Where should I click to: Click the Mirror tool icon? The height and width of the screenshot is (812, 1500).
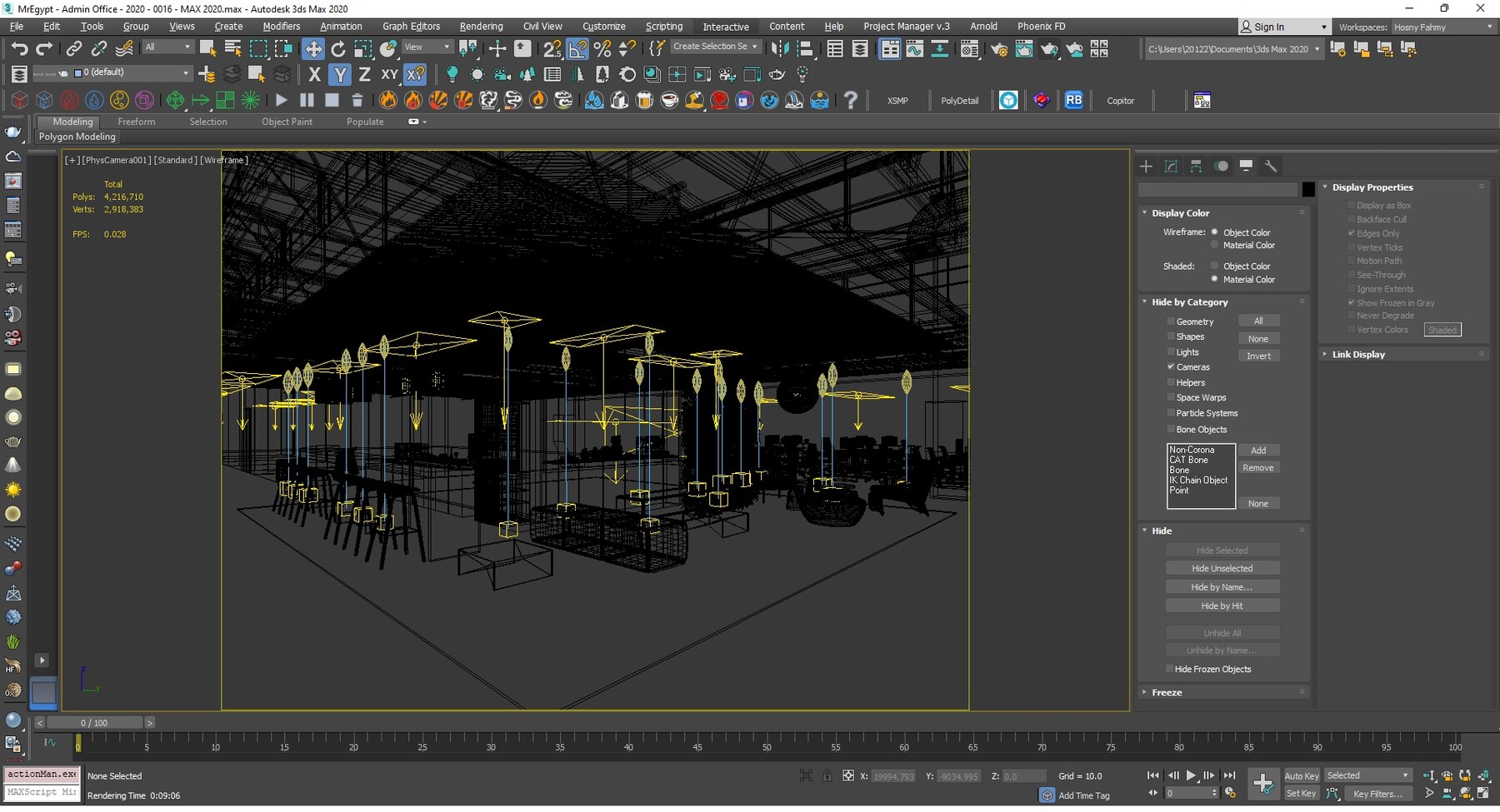[779, 49]
